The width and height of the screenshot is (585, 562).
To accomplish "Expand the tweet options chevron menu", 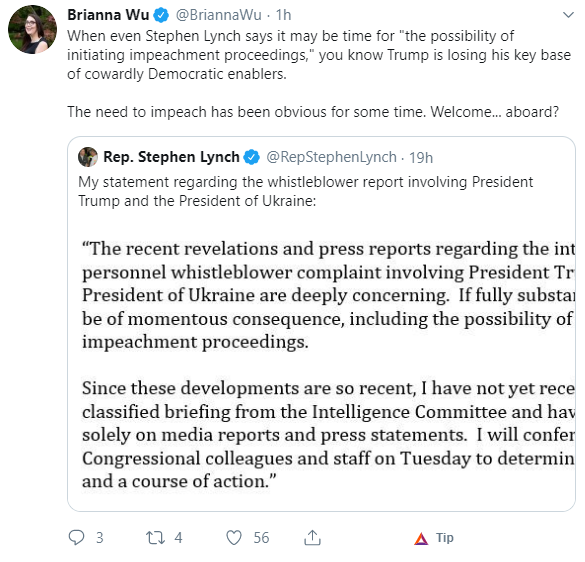I will [568, 15].
